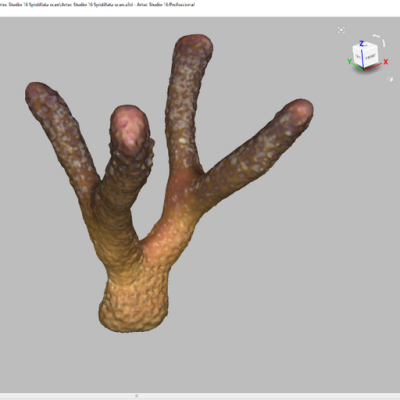This screenshot has height=400, width=400.
Task: Click the green Y axis line under the cube
Action: 357,67
